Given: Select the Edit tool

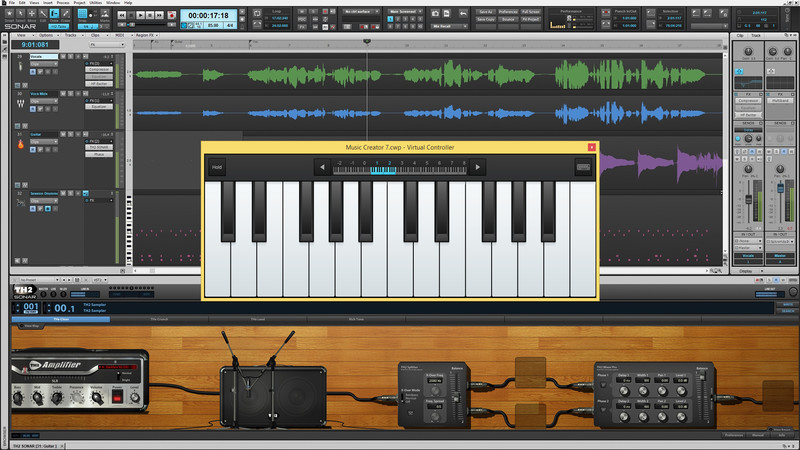Looking at the screenshot, I should click(43, 13).
